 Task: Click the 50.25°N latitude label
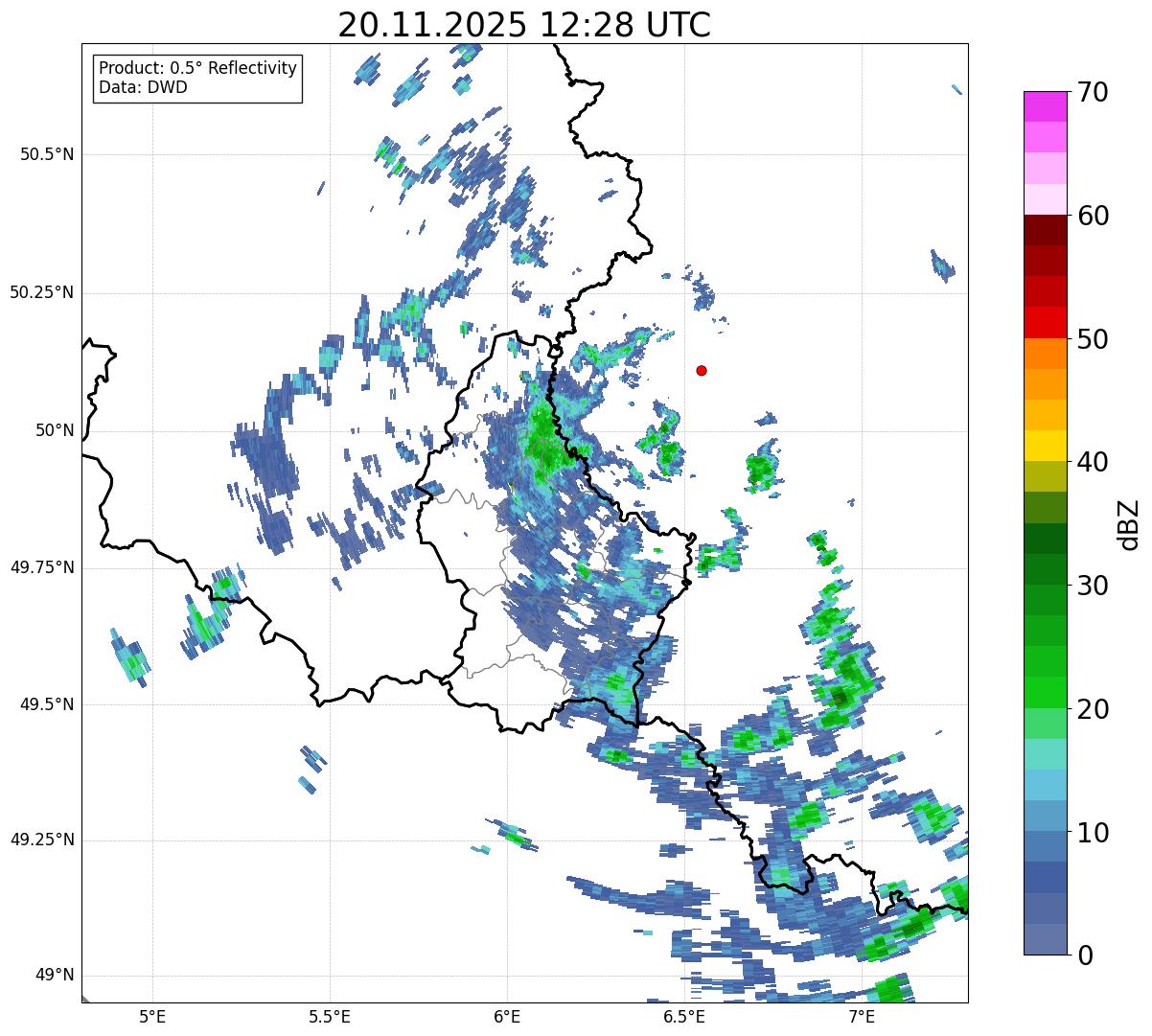[x=42, y=292]
